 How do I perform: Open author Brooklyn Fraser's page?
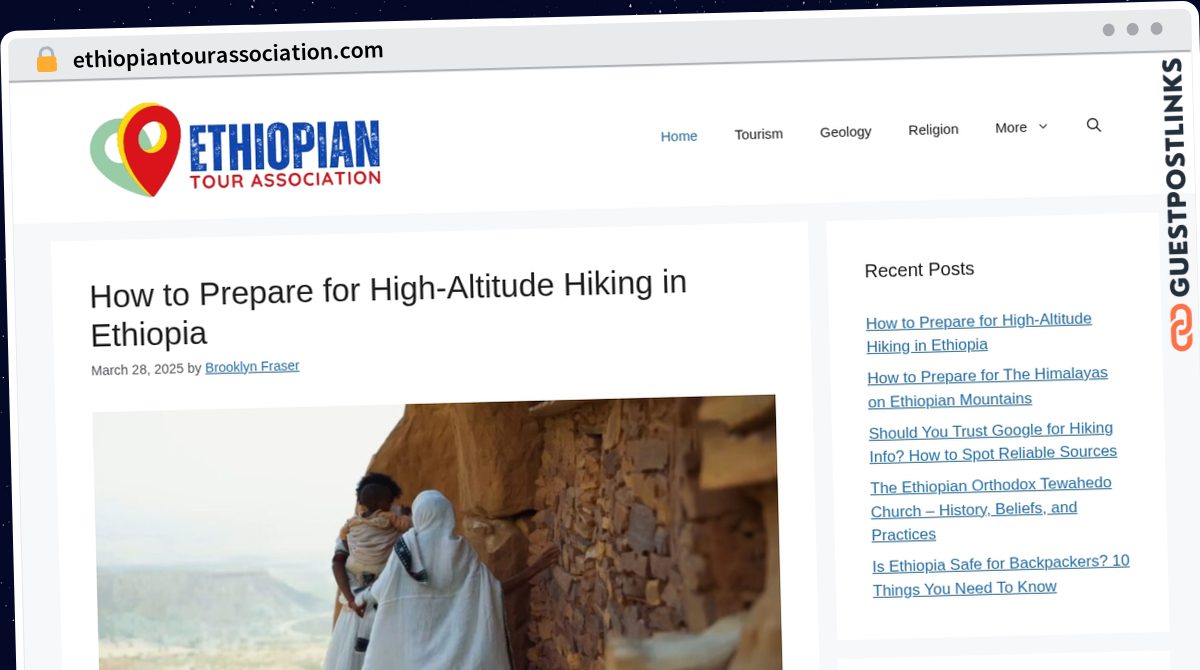[x=252, y=367]
